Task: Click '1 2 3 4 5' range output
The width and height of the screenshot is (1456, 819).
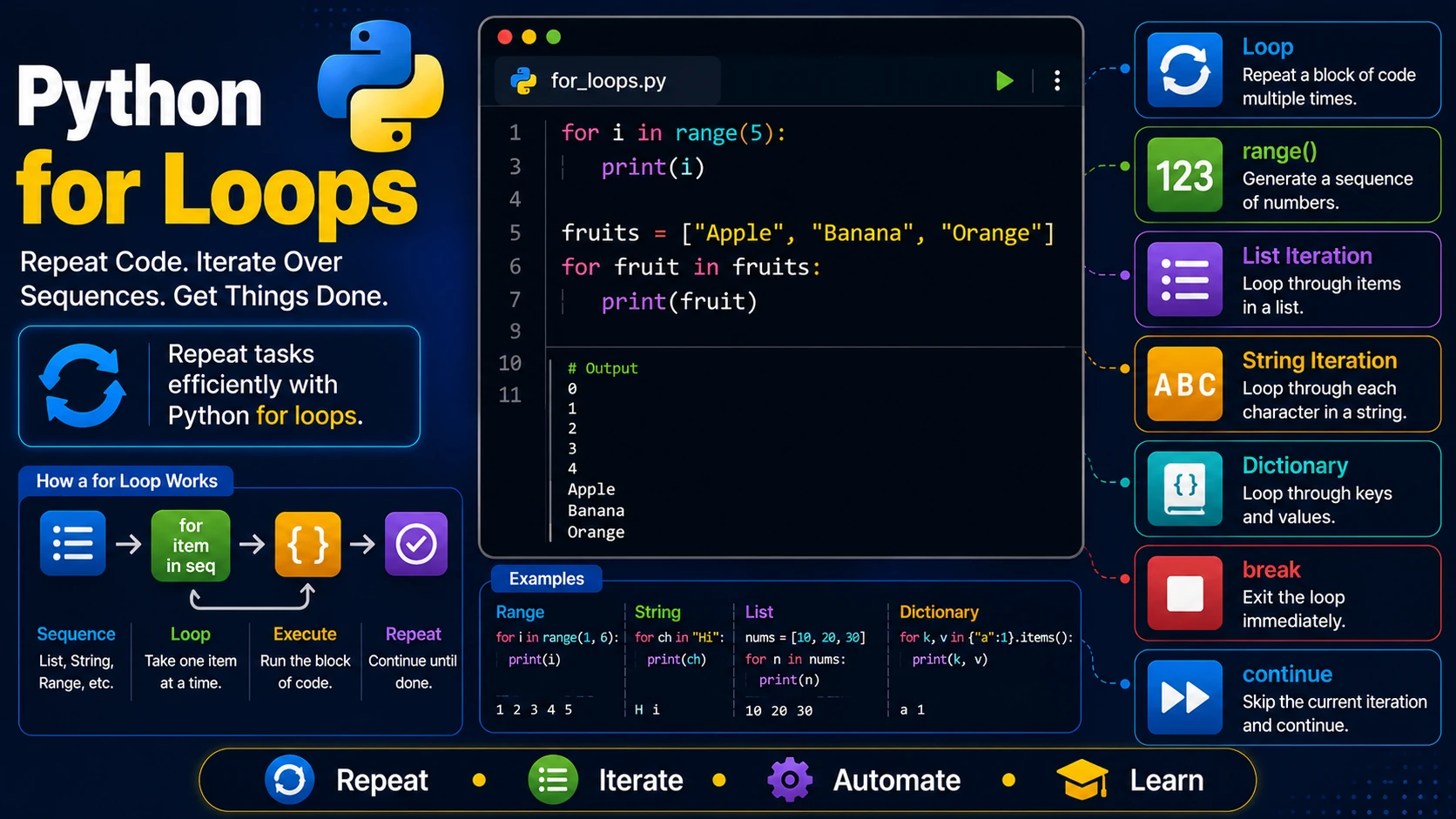Action: tap(534, 709)
